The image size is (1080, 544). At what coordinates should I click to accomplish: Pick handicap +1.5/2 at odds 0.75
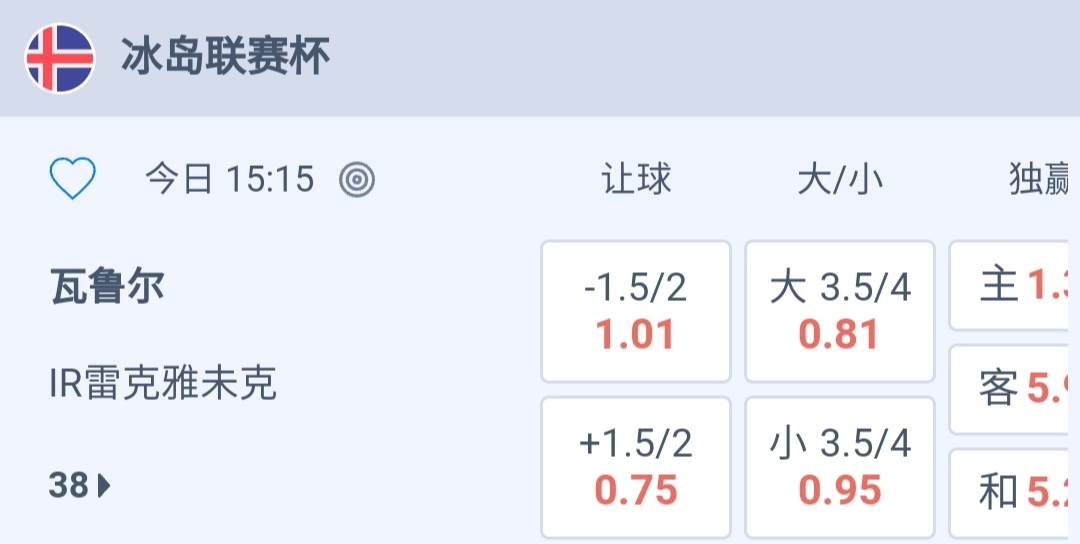(636, 468)
